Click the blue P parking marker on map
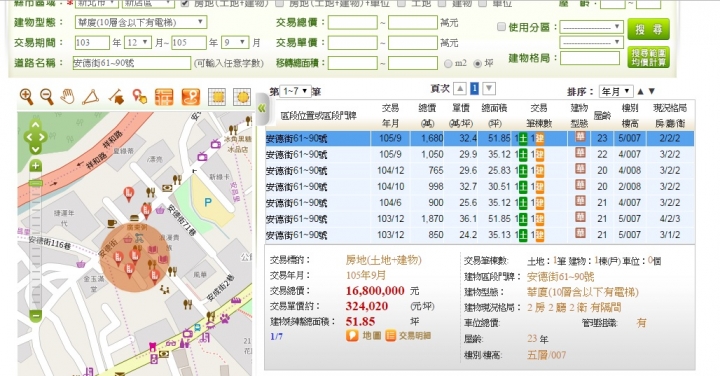 [x=208, y=202]
